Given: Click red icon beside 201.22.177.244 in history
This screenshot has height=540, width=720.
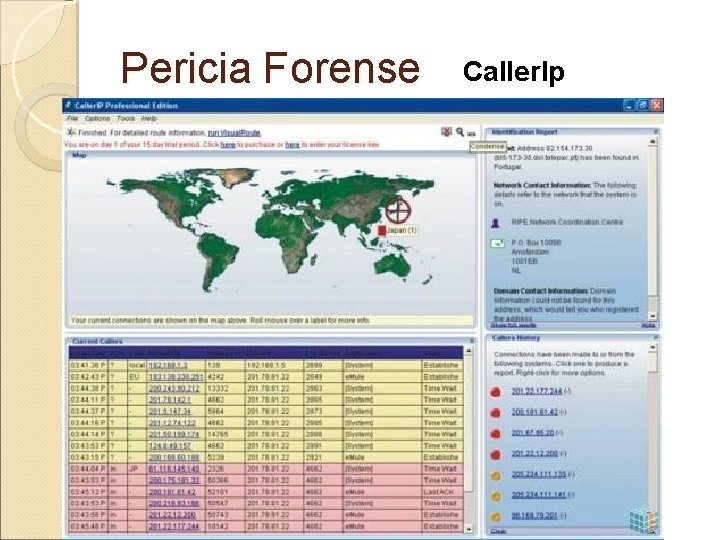Looking at the screenshot, I should (x=495, y=392).
